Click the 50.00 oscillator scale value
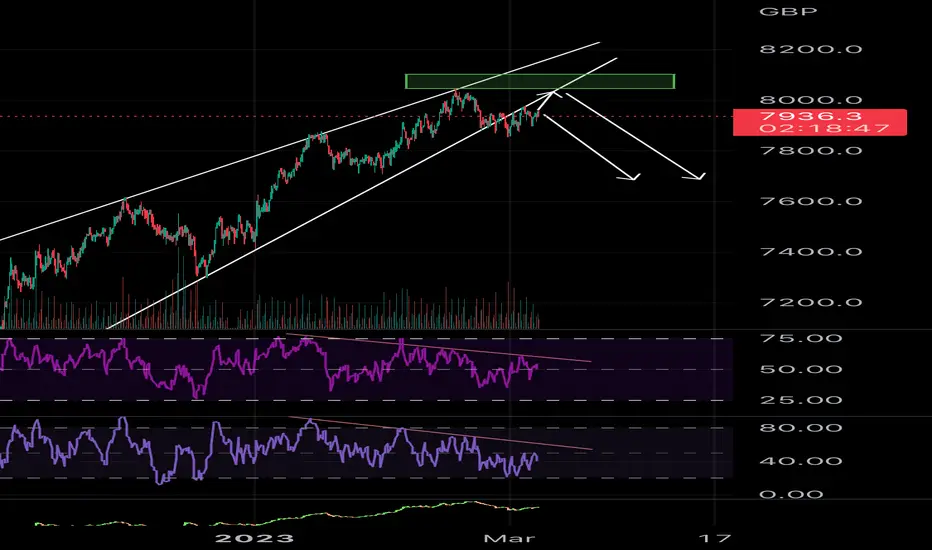The height and width of the screenshot is (550, 932). point(801,370)
